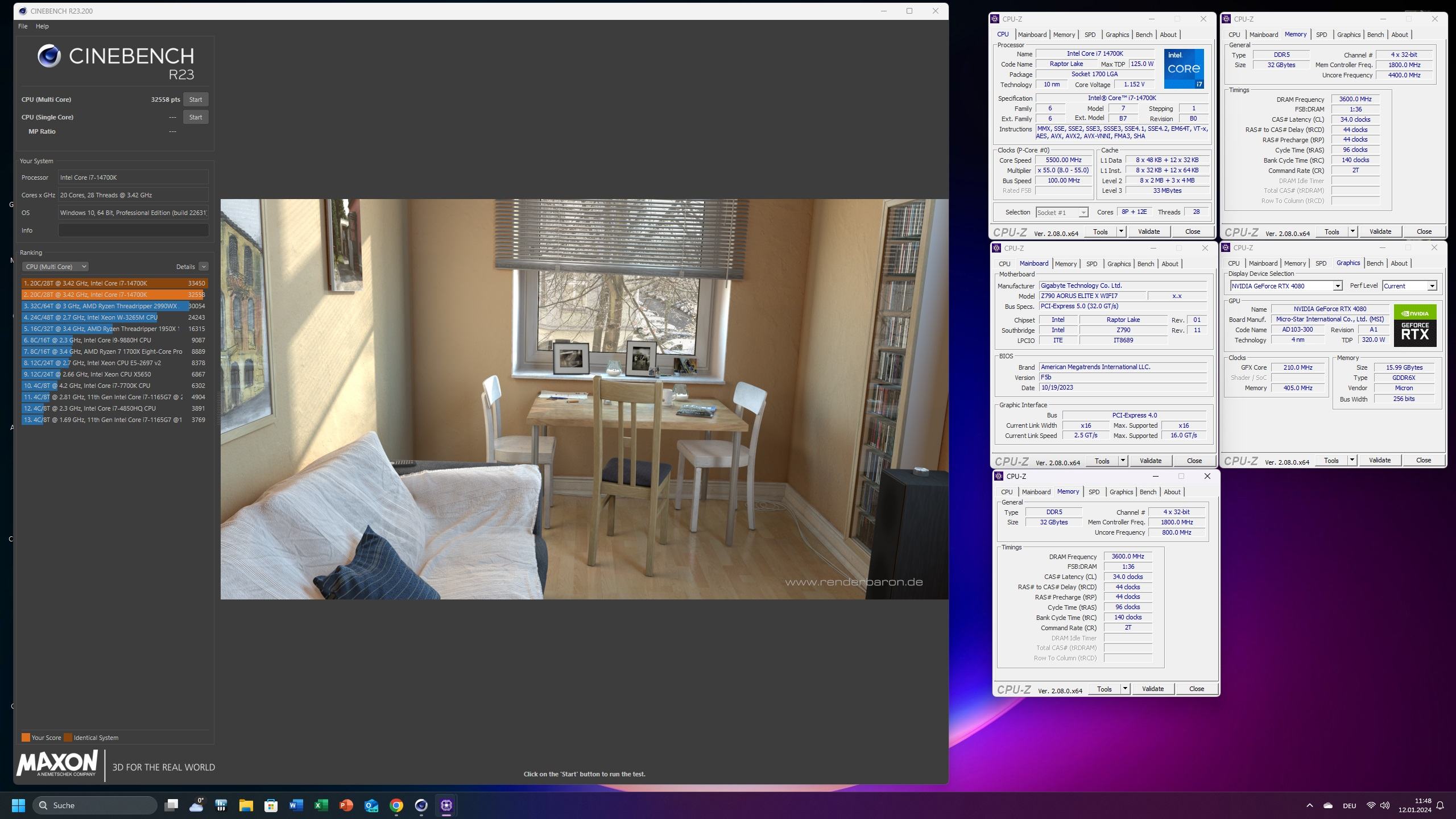Screen dimensions: 1456x819
Task: Open Graphics tab in Memory window with 800 MHz uncore
Action: 1121,492
